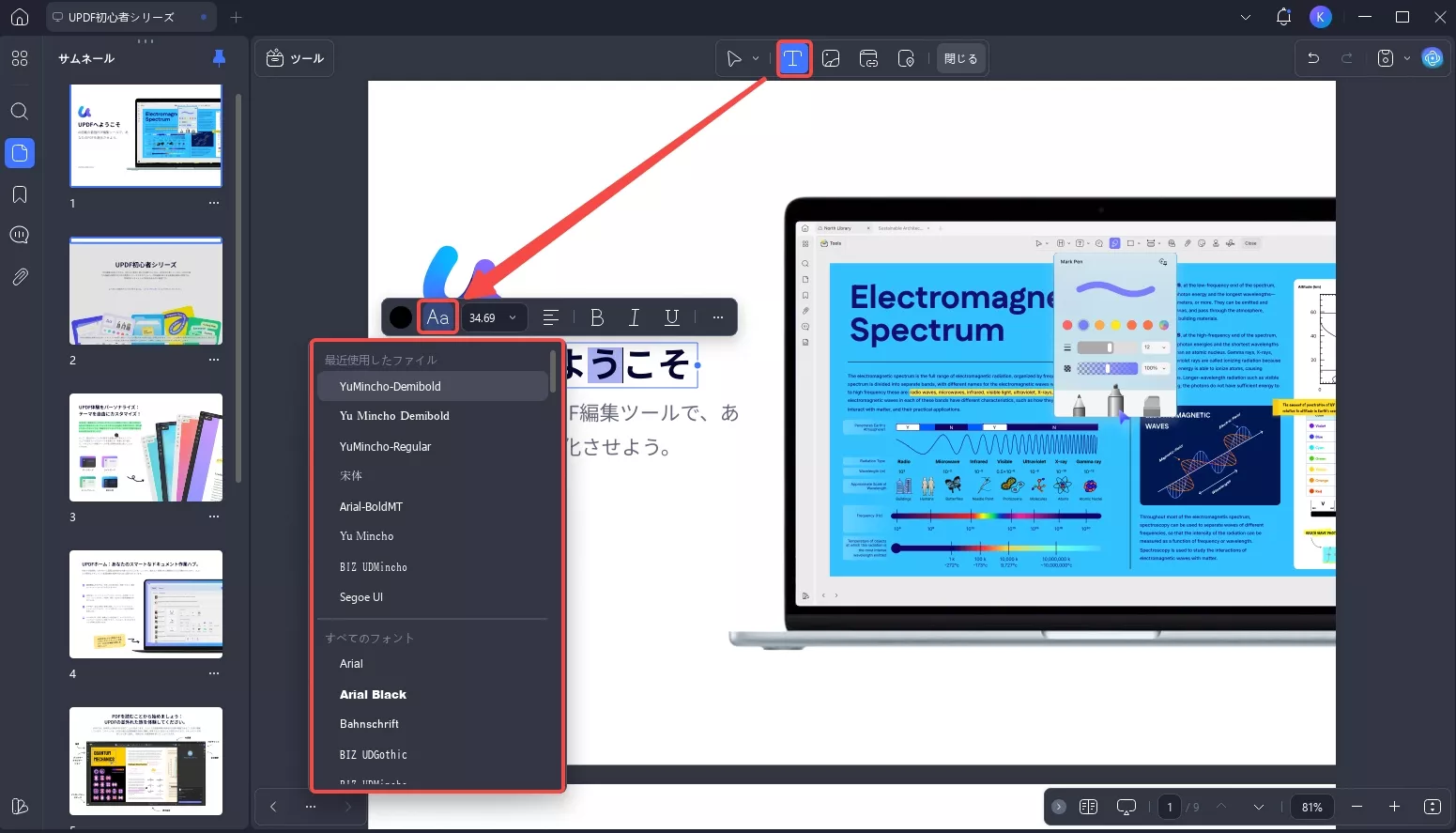Open the thumbnail grid view icon
Image resolution: width=1456 pixels, height=833 pixels.
point(20,58)
